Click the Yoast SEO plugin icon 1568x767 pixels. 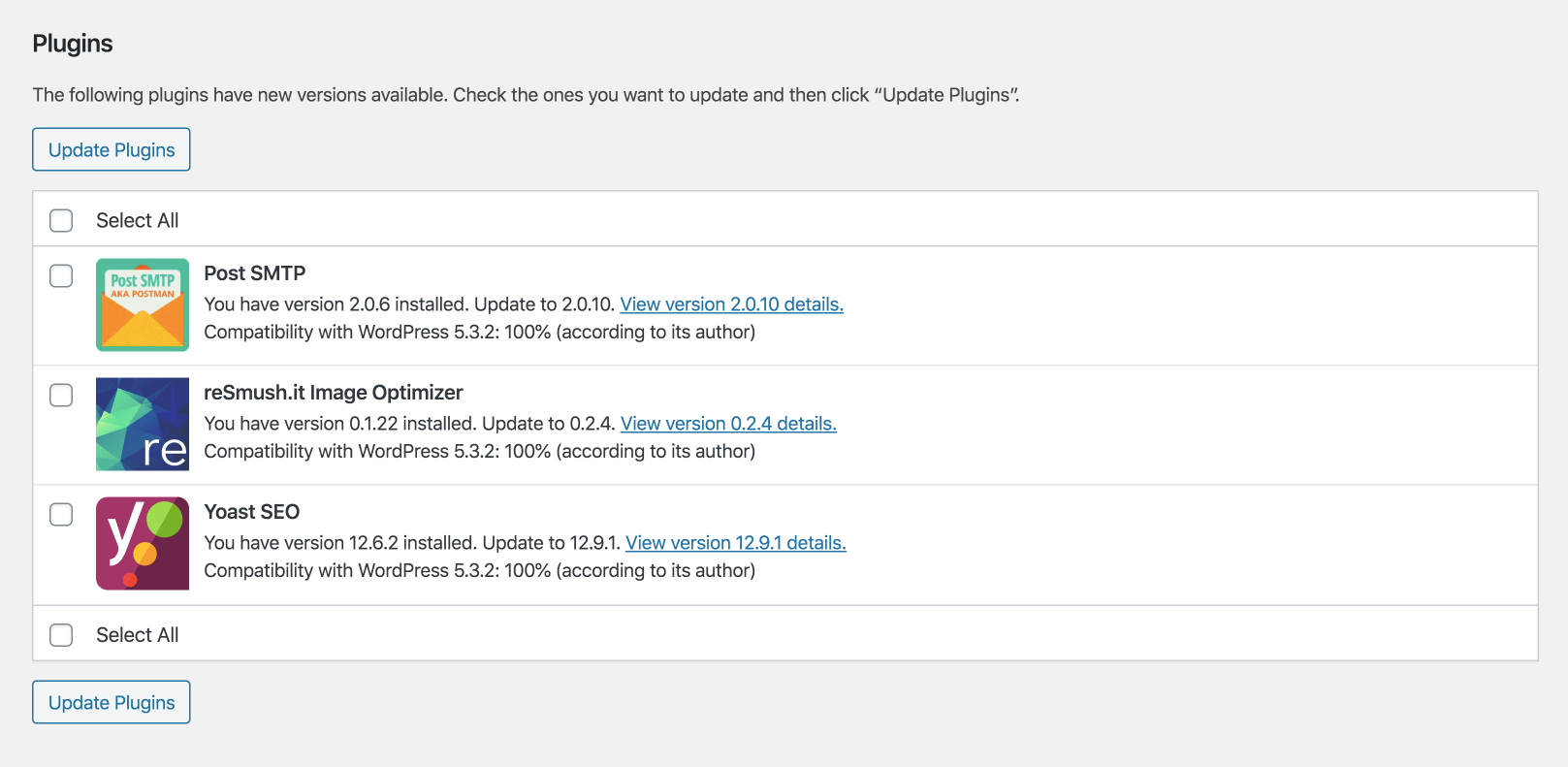(143, 543)
